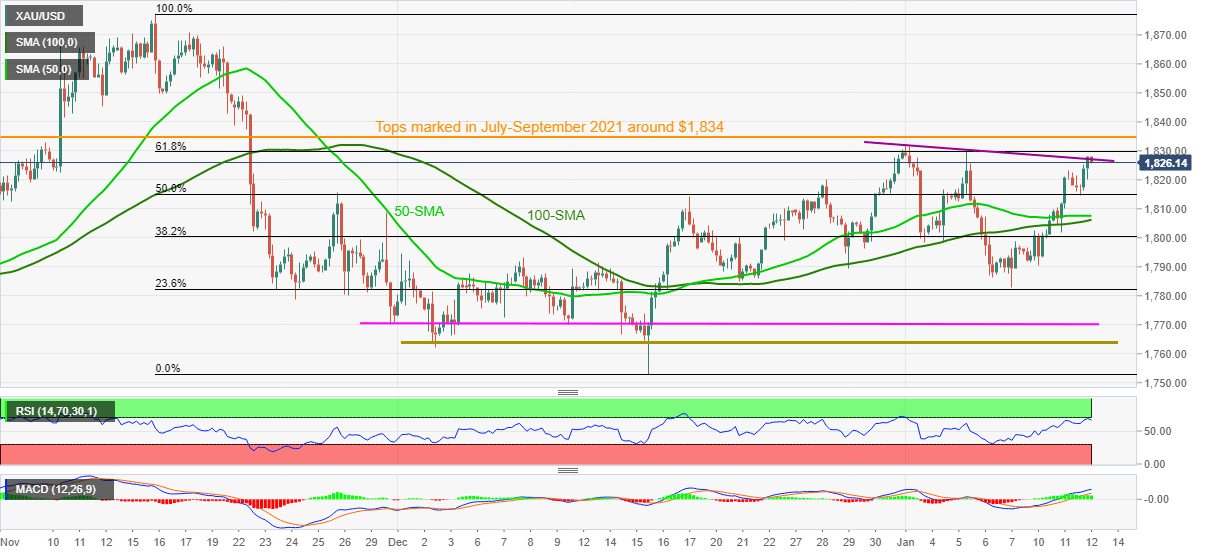Click the Jan date on time axis
Screen dimensions: 1207x555
click(x=905, y=541)
